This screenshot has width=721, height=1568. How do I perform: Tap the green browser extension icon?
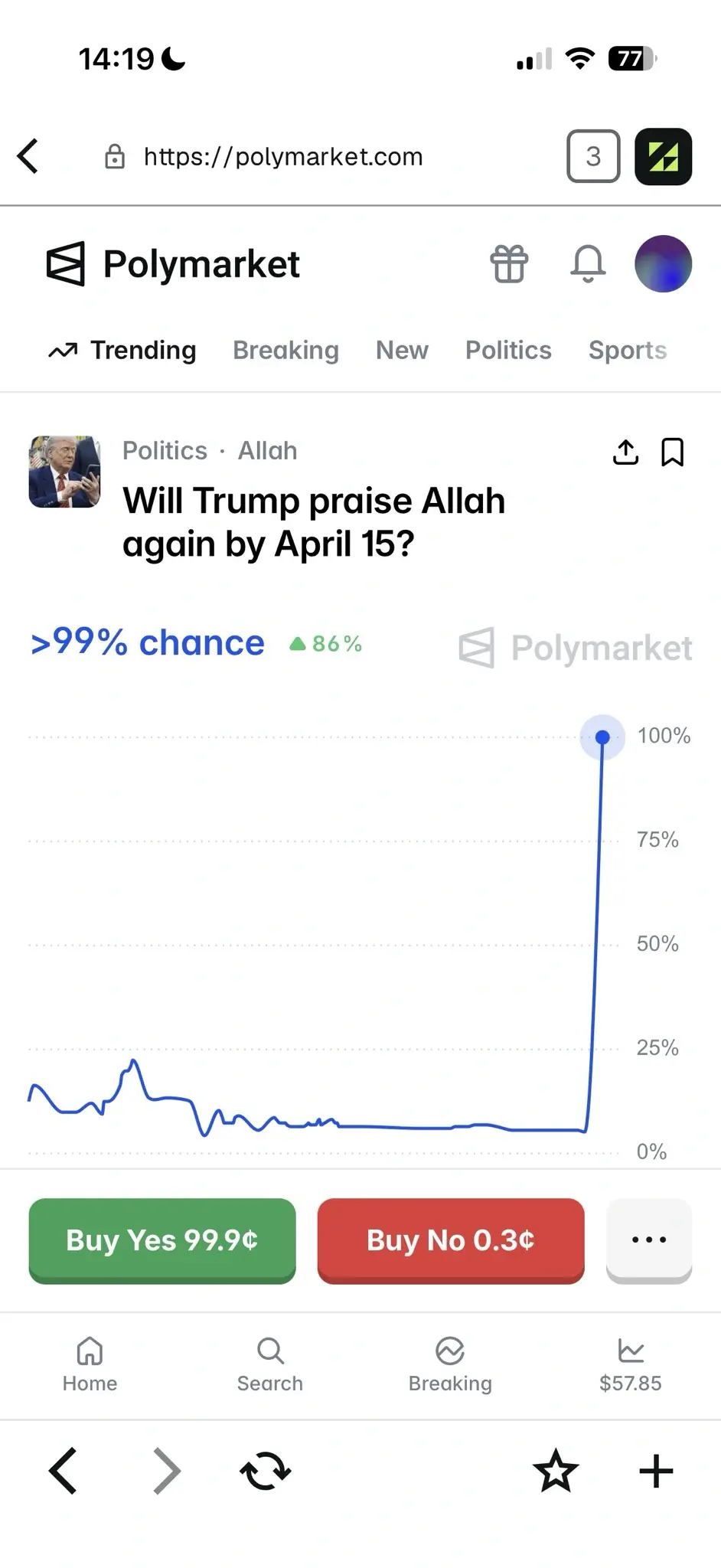pos(663,156)
